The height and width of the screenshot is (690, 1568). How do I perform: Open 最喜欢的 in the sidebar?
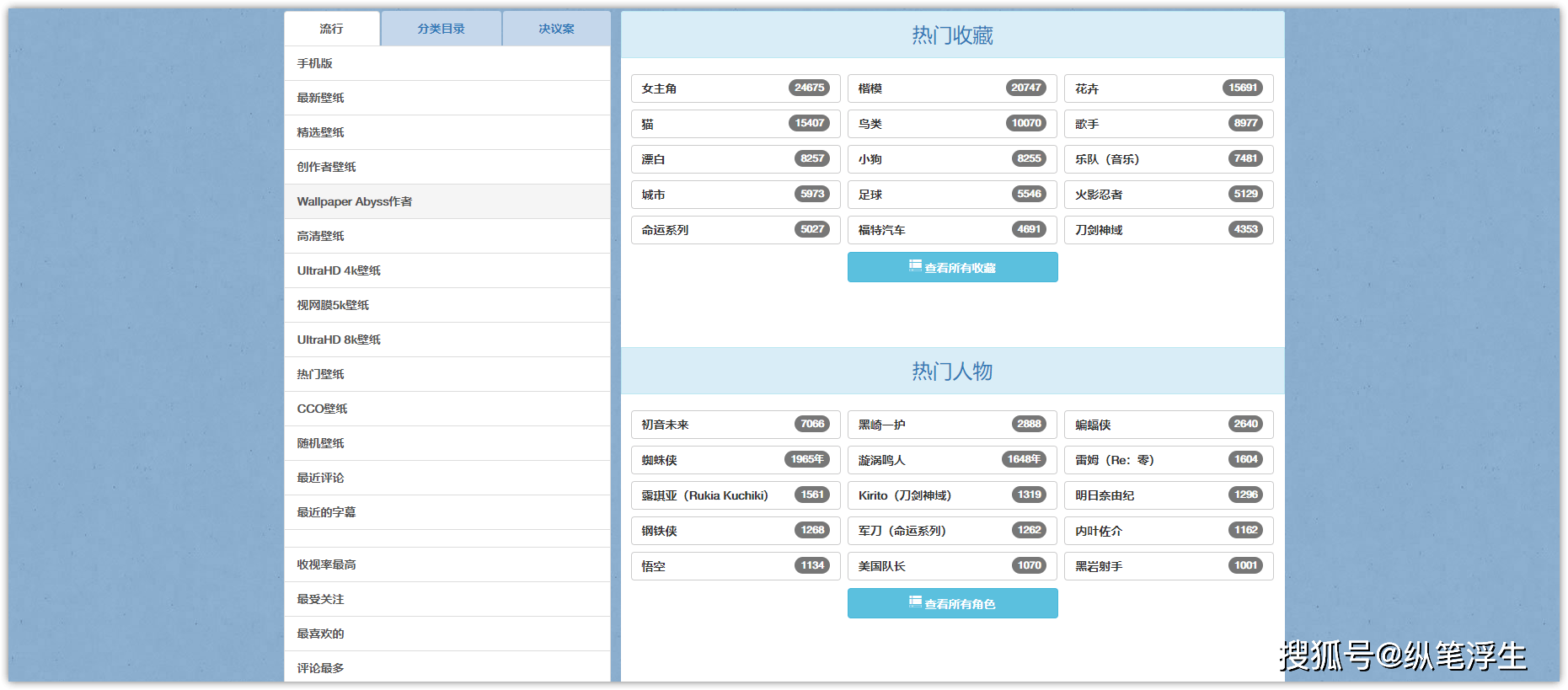pyautogui.click(x=321, y=634)
